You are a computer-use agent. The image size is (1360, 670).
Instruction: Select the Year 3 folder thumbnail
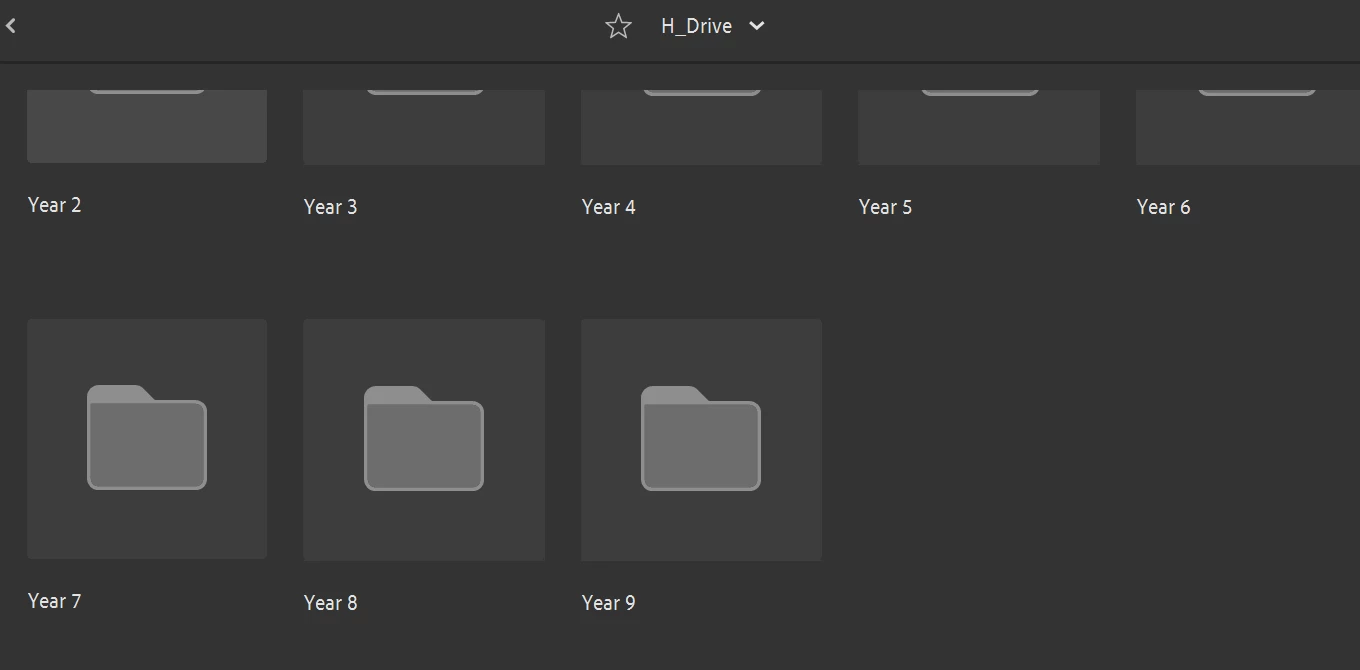[424, 127]
